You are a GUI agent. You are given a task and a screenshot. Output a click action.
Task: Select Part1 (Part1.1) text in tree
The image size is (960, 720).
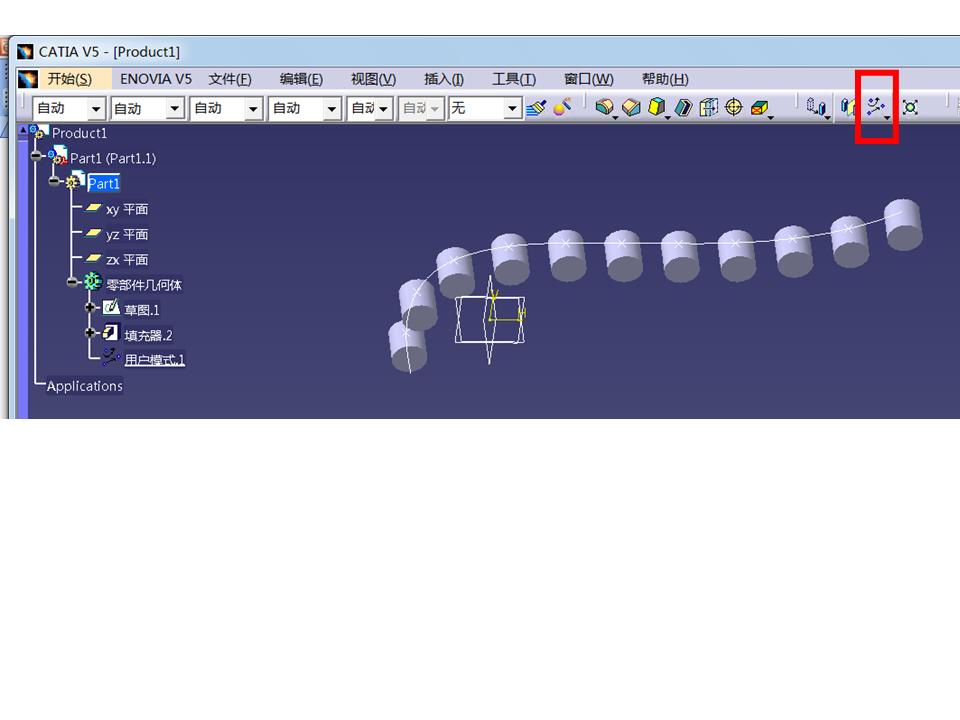click(113, 158)
